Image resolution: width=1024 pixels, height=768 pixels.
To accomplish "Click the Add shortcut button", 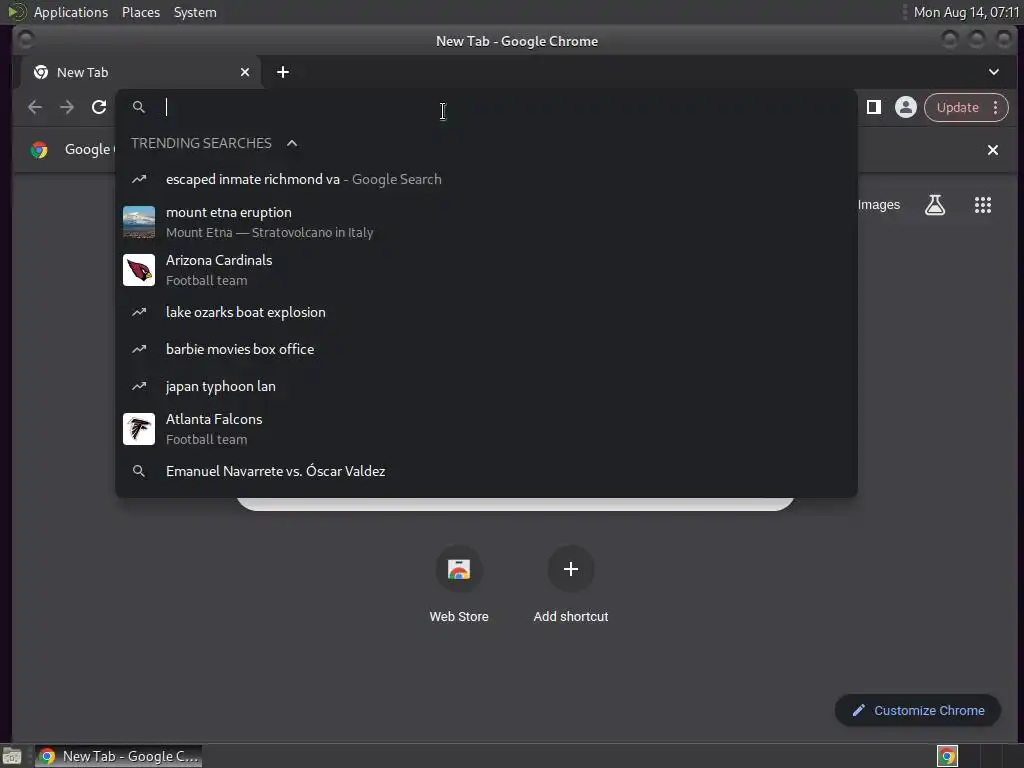I will click(x=571, y=583).
